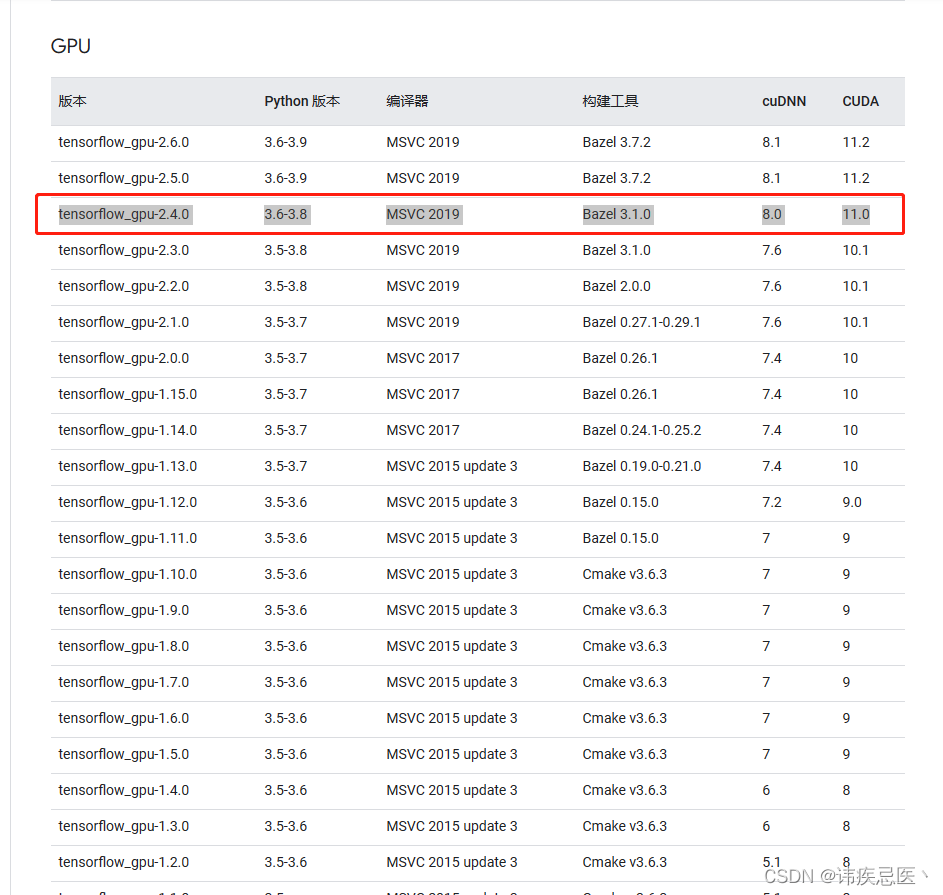Select tensorflow_gpu-1.12.0 version cell
943x895 pixels.
click(x=127, y=502)
